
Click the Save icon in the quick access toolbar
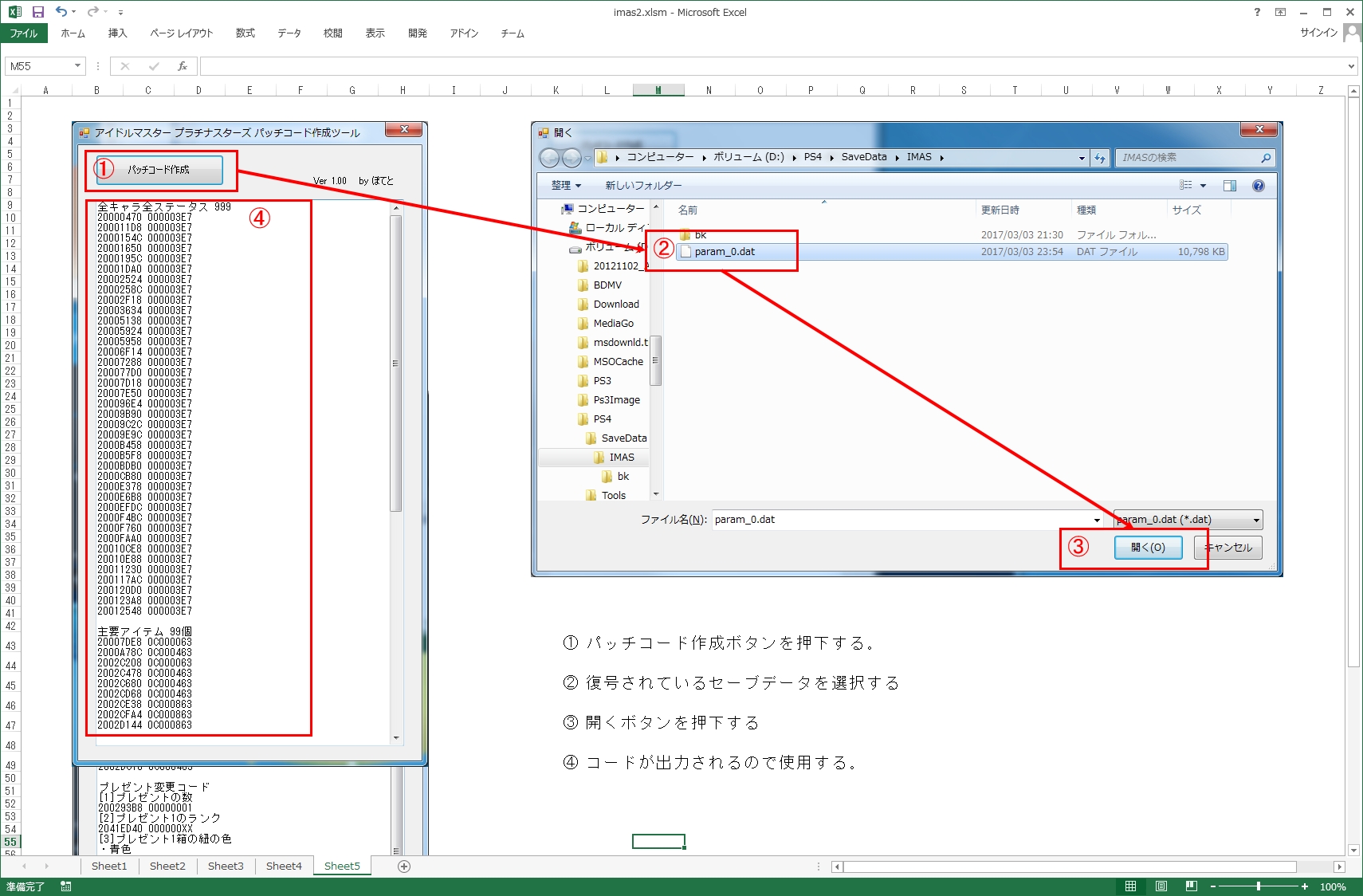point(37,12)
